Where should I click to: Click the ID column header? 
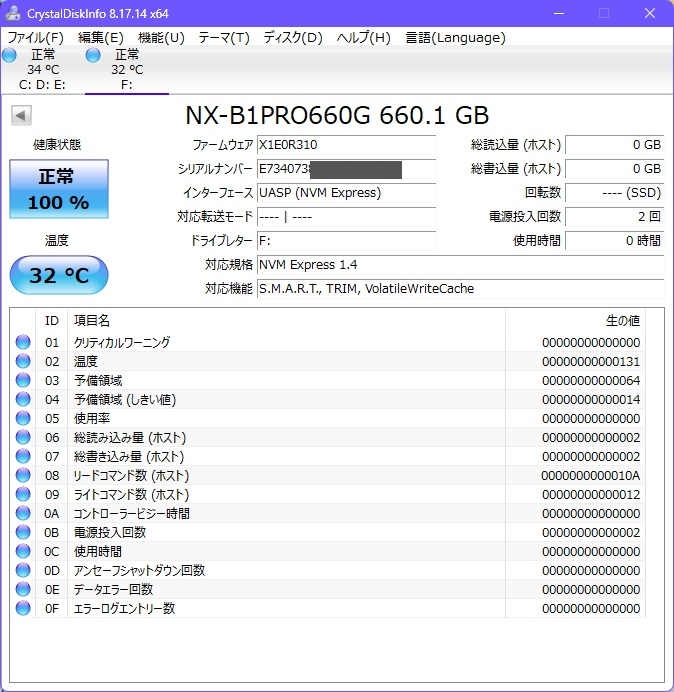tap(52, 321)
